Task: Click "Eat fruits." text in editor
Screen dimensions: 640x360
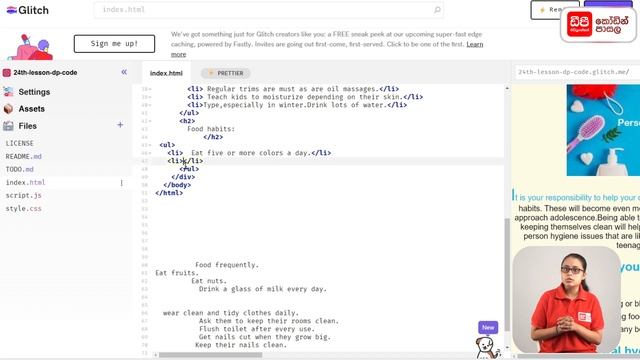Action: (177, 273)
